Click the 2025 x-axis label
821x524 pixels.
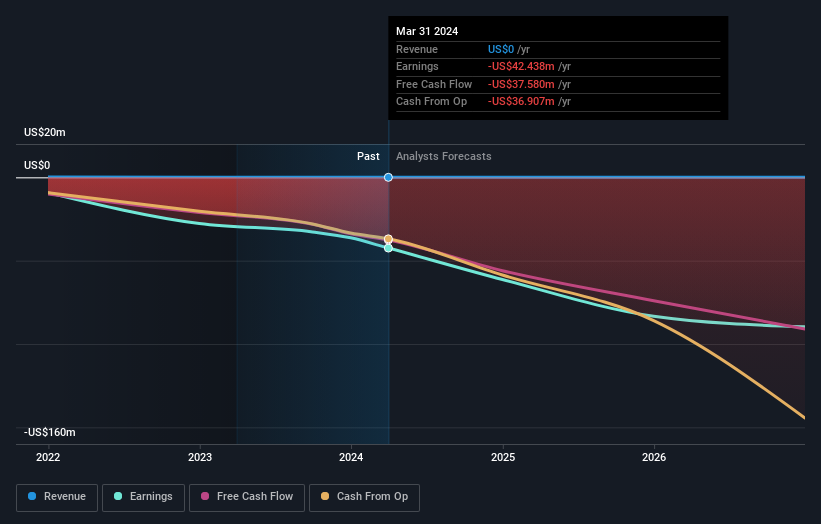503,457
